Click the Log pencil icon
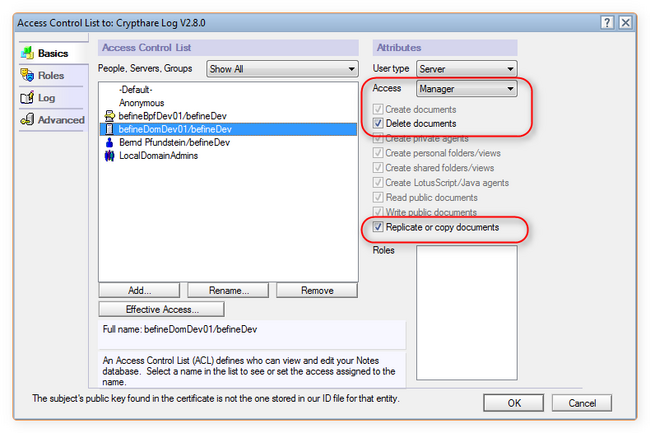 coord(27,98)
